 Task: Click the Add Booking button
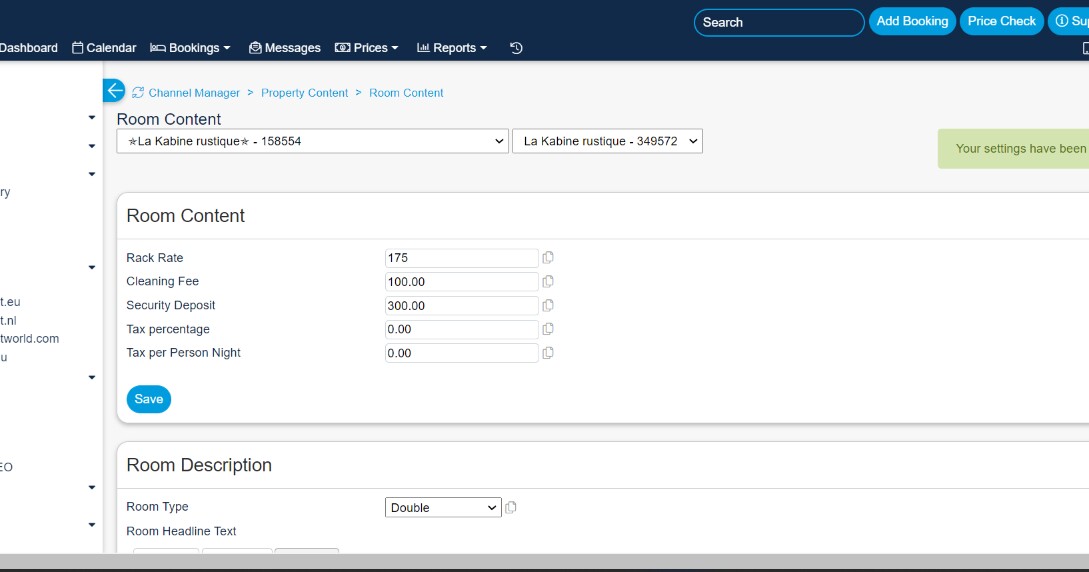coord(912,22)
